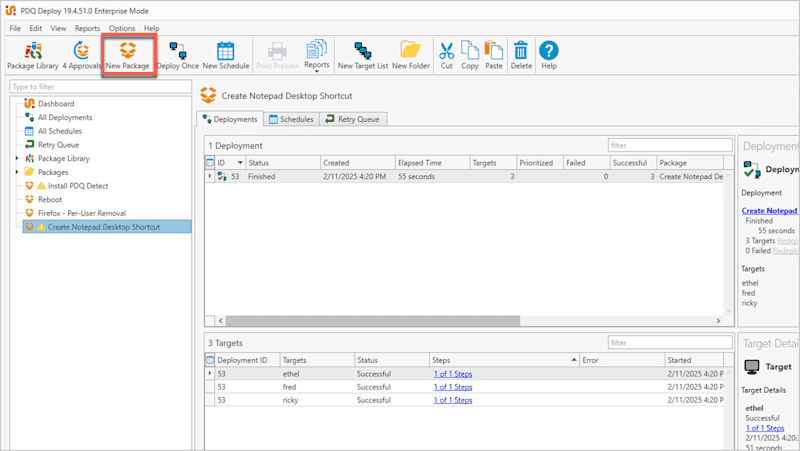
Task: Select All Deployments in the tree
Action: point(65,117)
